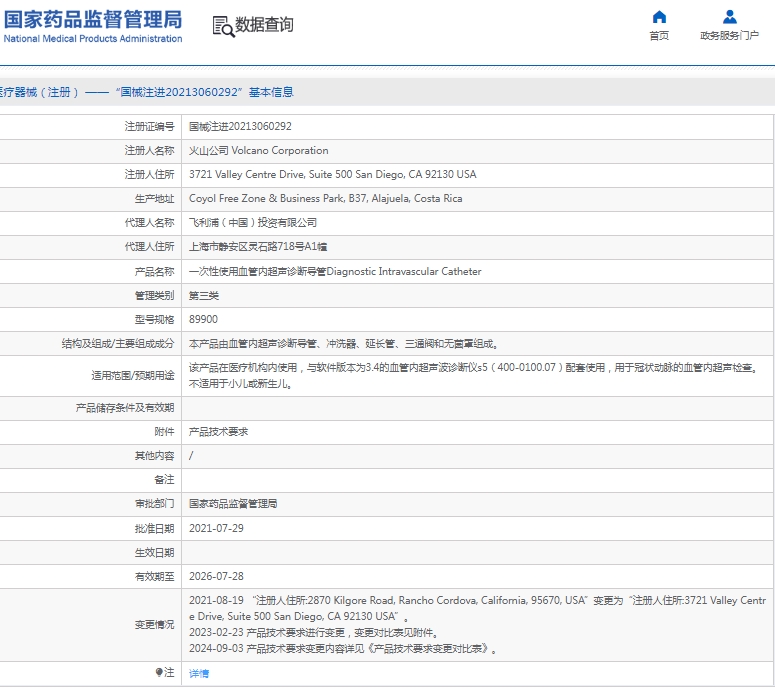Click approval department value 国家药品监督管理局
This screenshot has width=775, height=692.
point(233,504)
